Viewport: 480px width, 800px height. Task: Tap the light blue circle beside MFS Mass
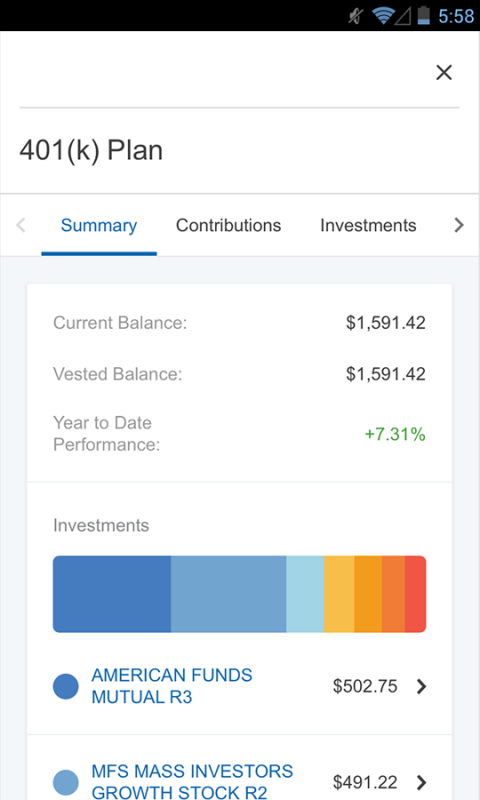(x=66, y=782)
